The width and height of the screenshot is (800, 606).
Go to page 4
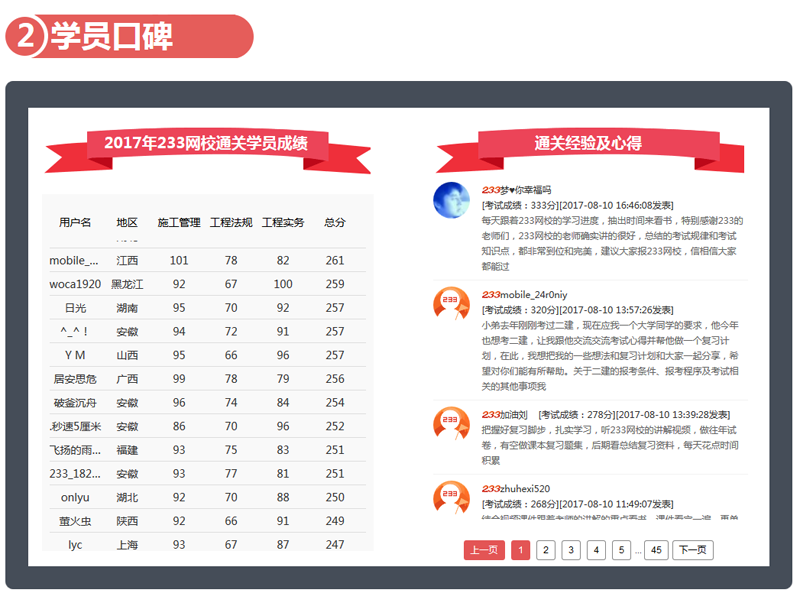click(x=596, y=550)
